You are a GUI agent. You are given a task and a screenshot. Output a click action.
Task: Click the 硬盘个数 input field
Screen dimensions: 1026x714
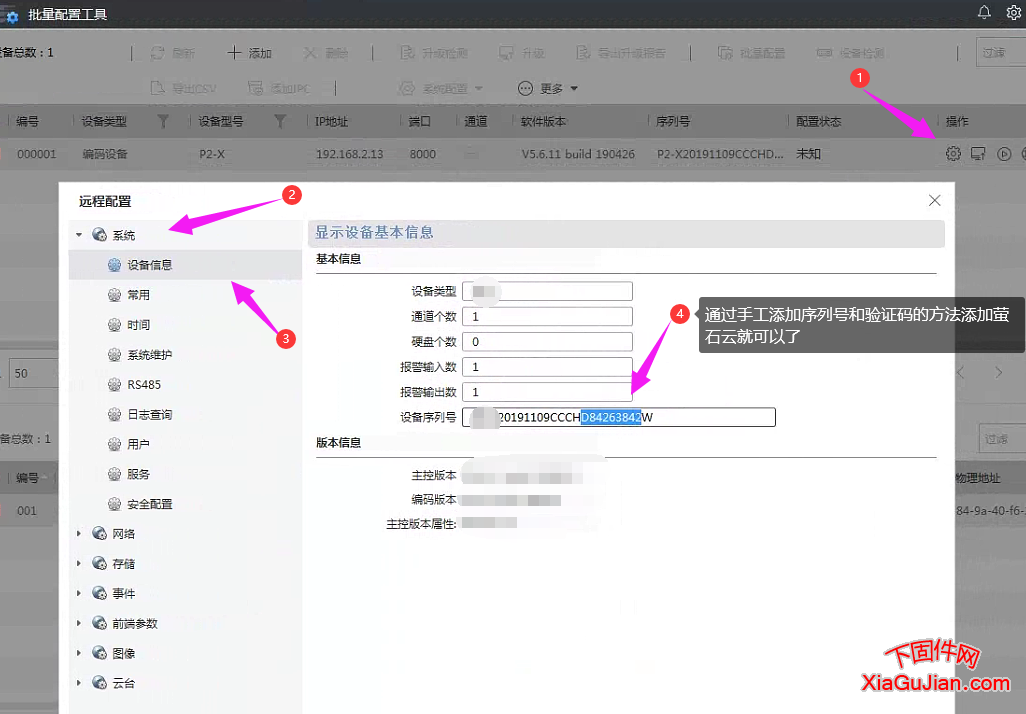tap(547, 342)
